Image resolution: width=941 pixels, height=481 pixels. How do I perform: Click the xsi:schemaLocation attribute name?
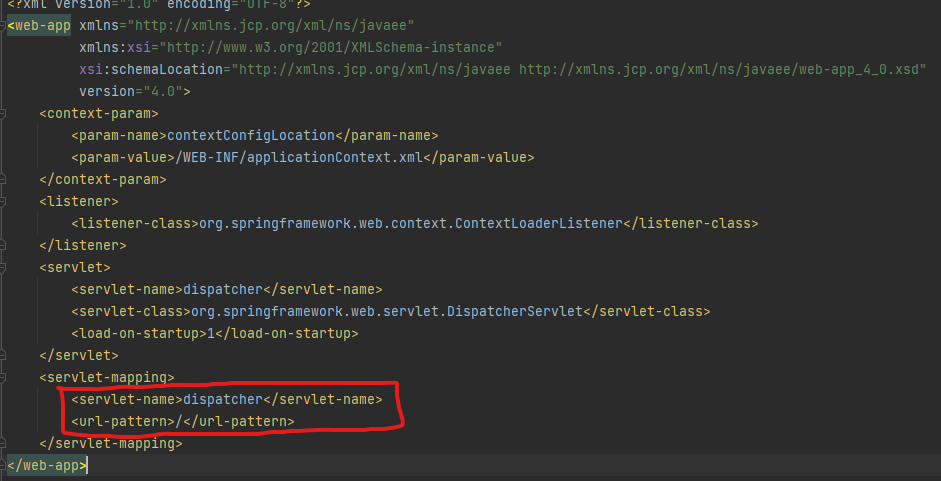pyautogui.click(x=151, y=70)
